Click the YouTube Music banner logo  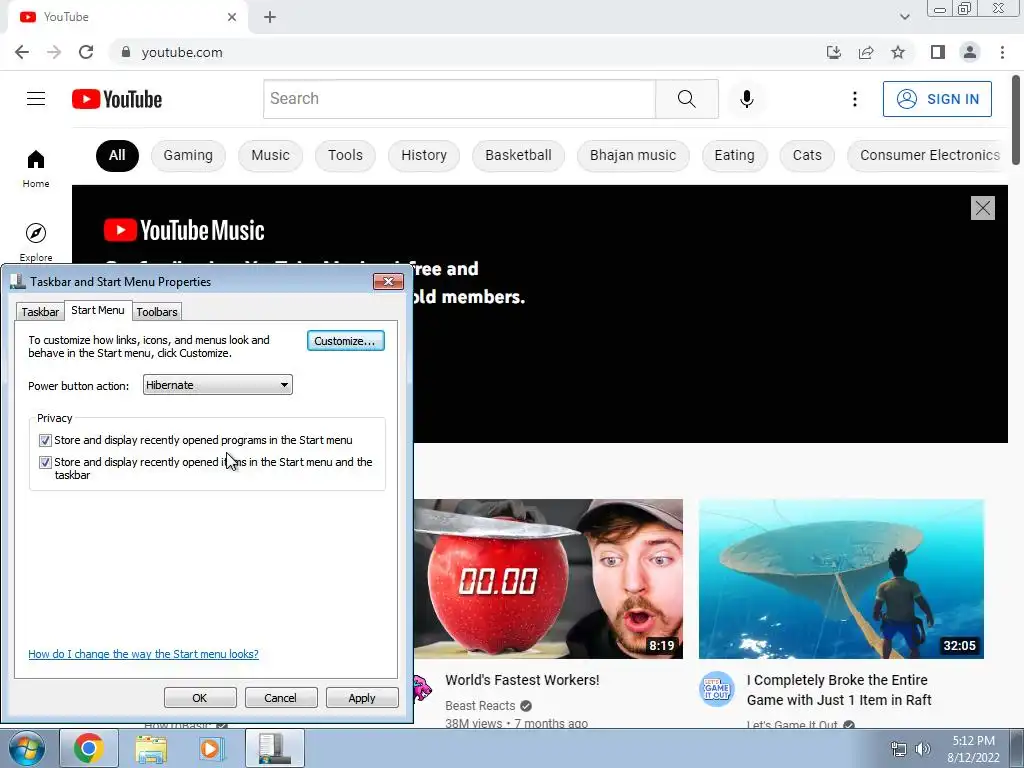pos(184,231)
